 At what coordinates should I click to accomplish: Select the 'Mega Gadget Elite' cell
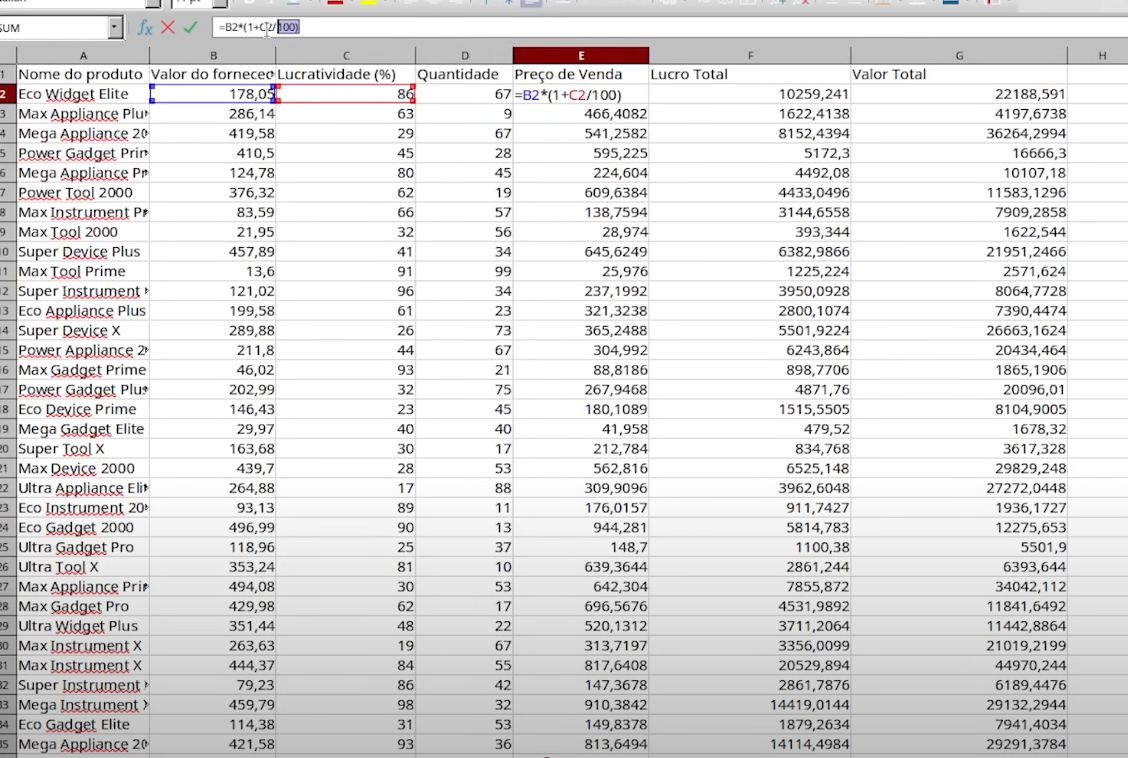pyautogui.click(x=83, y=429)
